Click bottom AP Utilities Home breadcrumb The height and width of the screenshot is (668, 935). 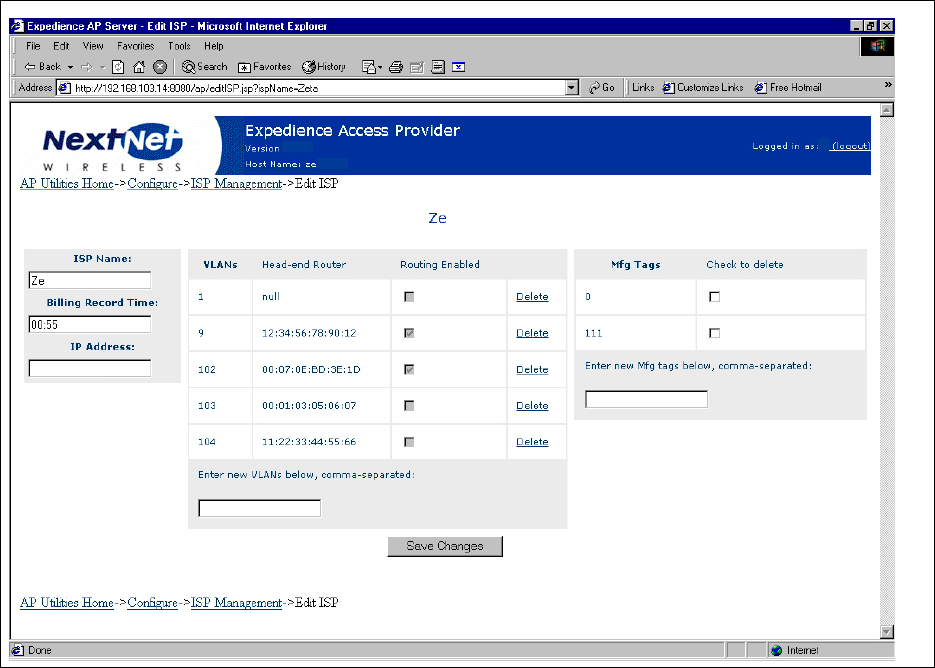(67, 603)
